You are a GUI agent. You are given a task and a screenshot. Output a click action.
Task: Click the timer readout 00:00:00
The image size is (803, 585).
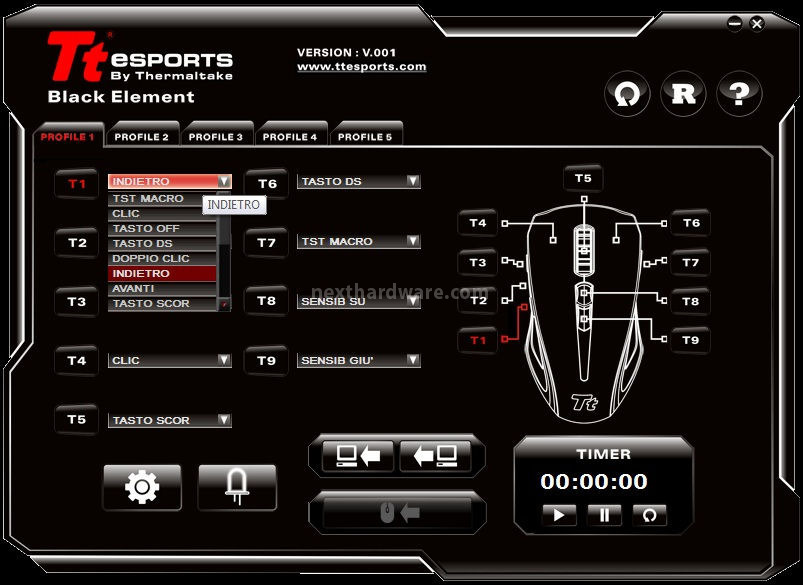(x=594, y=482)
